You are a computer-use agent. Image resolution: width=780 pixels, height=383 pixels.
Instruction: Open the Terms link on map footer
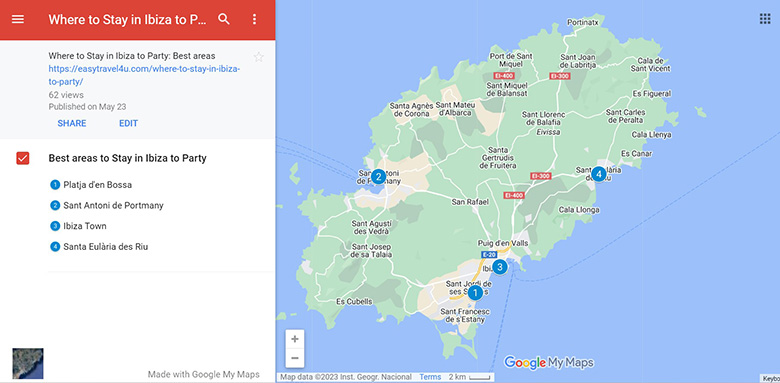coord(430,377)
